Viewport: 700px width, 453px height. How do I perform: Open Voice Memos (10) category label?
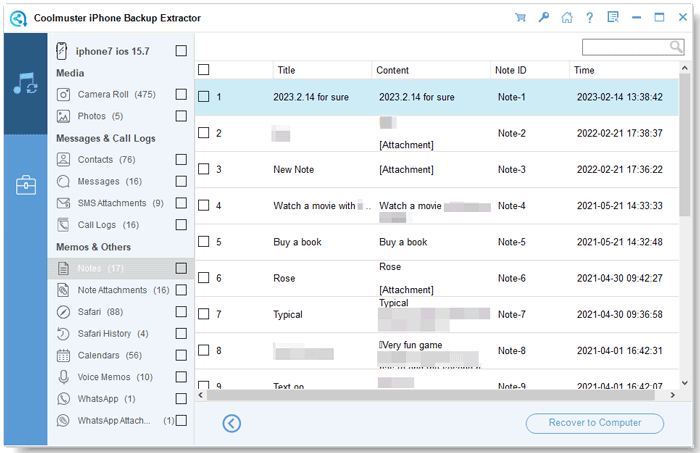click(x=115, y=377)
